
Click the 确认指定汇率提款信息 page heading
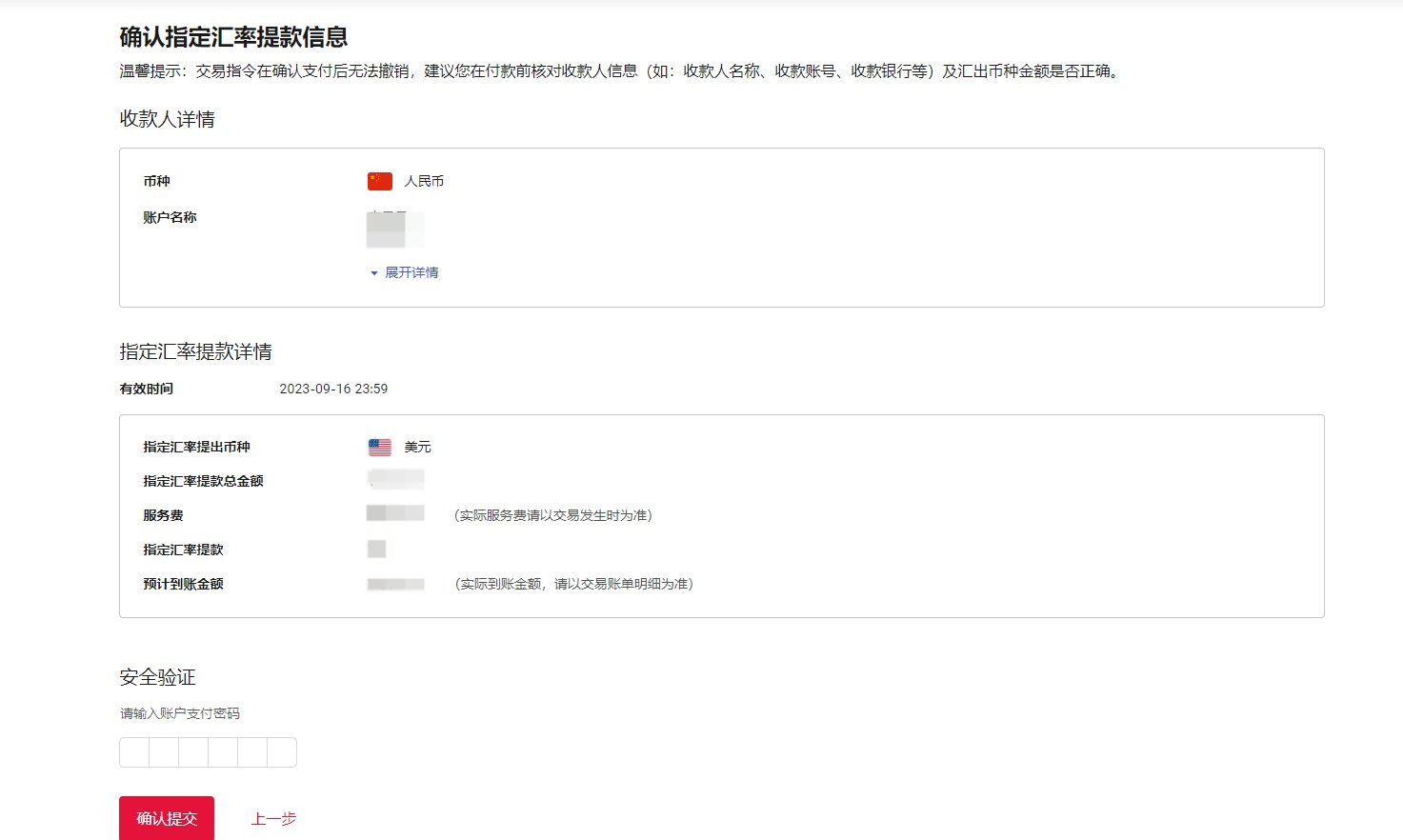[x=233, y=37]
